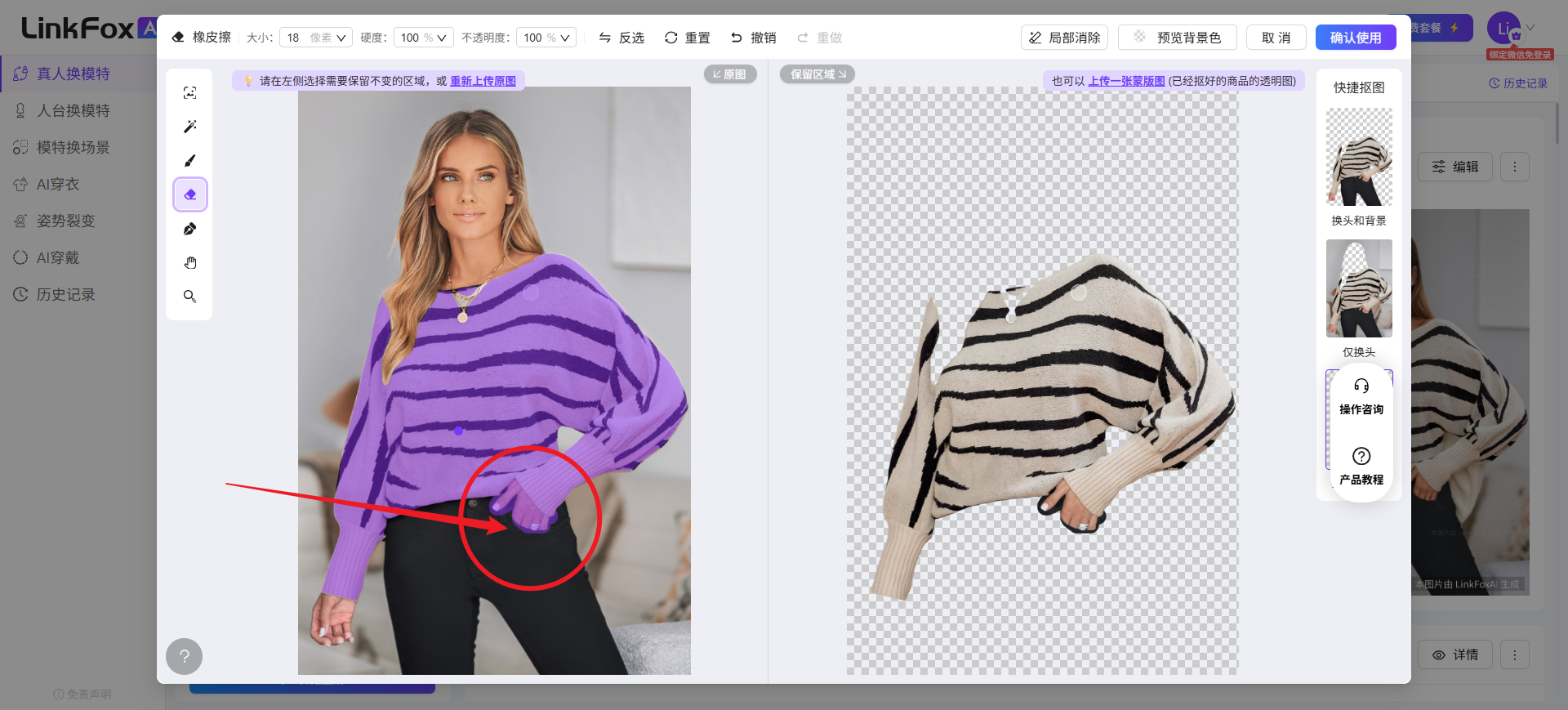Screen dimensions: 1568x710
Task: Open the round help question button
Action: (x=185, y=656)
